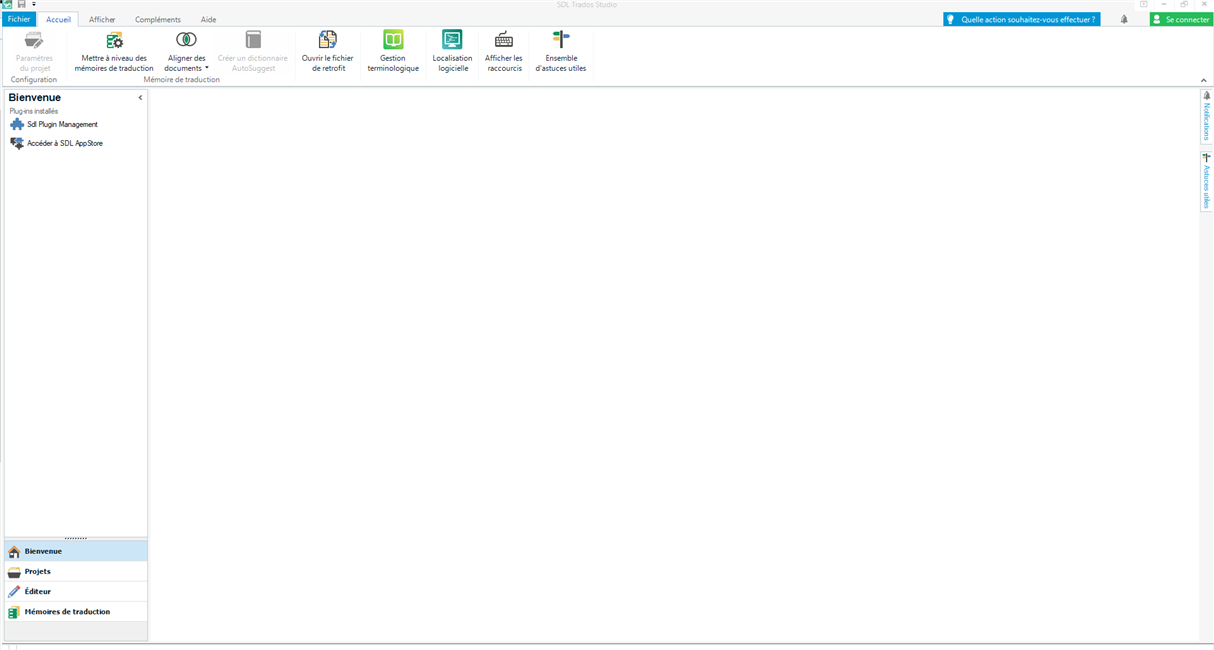Click Afficher les raccourcis
Viewport: 1214px width, 650px height.
[503, 50]
